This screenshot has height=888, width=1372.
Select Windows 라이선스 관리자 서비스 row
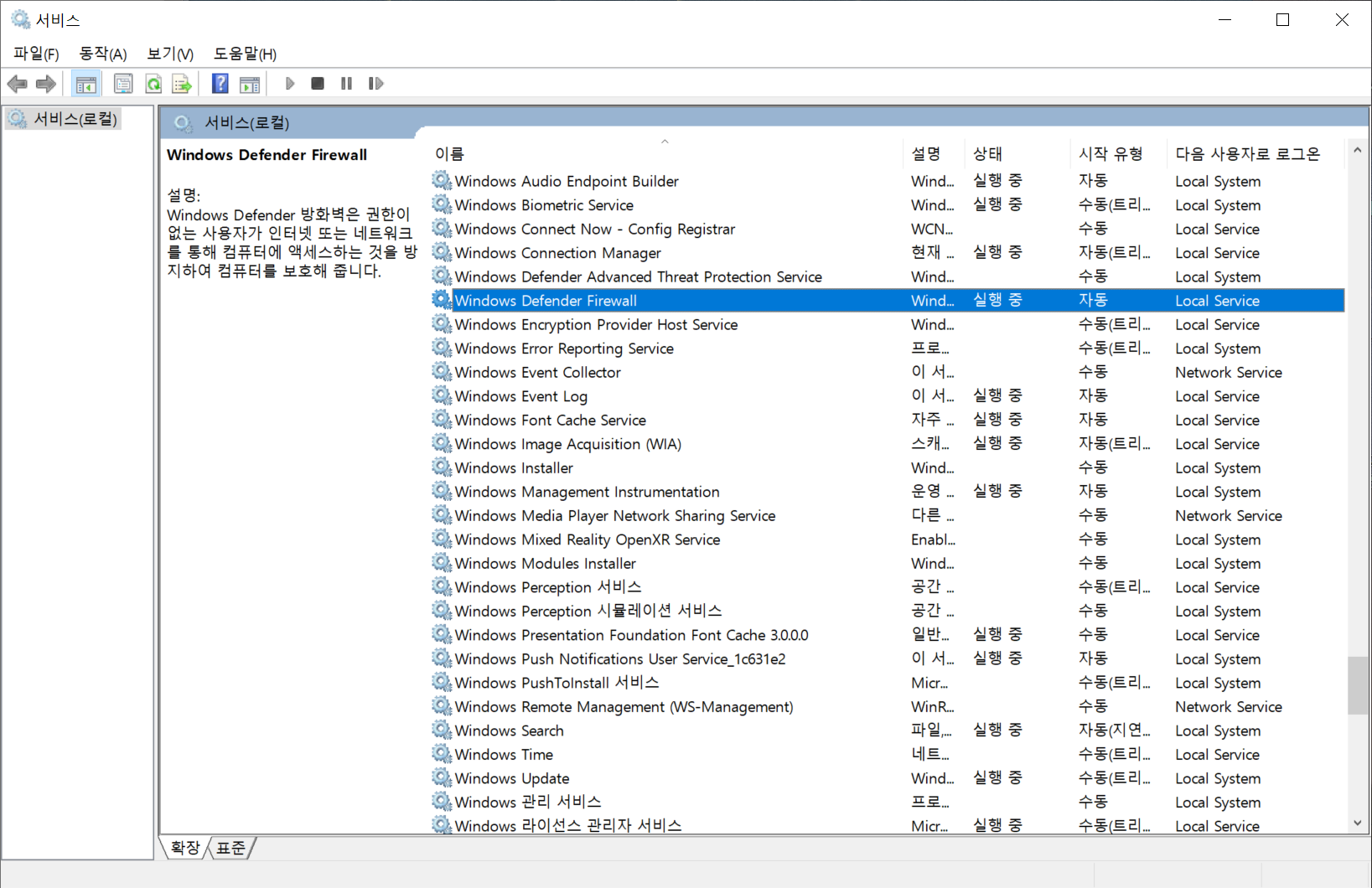888,825
